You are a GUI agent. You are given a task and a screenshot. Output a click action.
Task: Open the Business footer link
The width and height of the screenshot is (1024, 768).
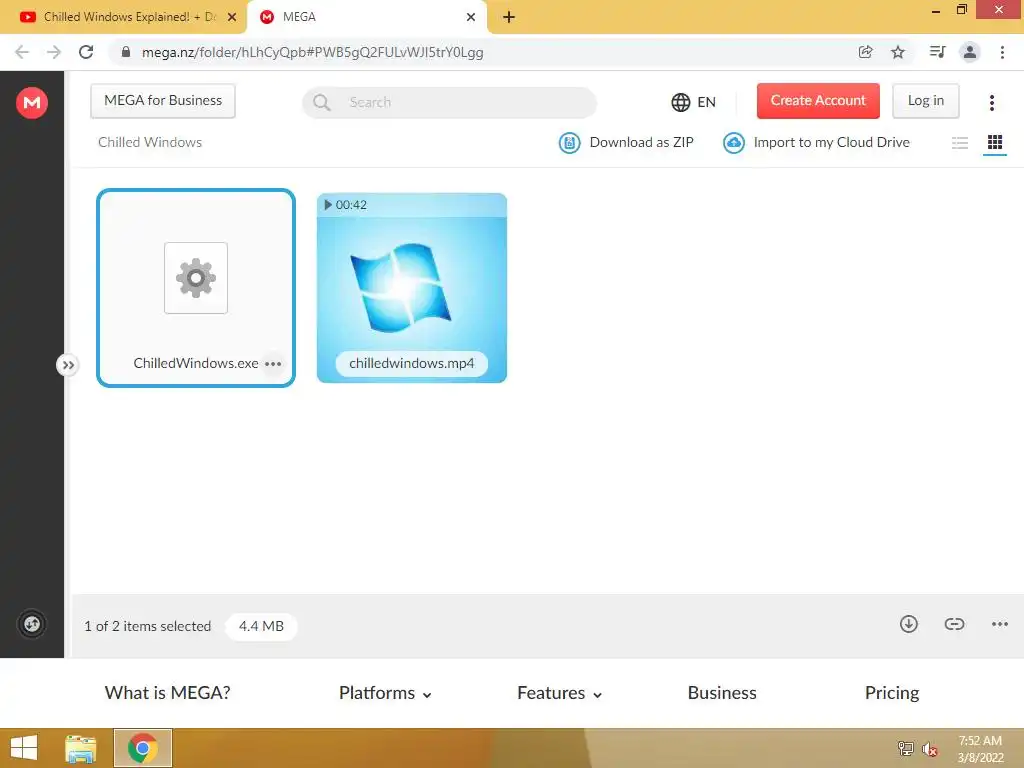coord(722,693)
